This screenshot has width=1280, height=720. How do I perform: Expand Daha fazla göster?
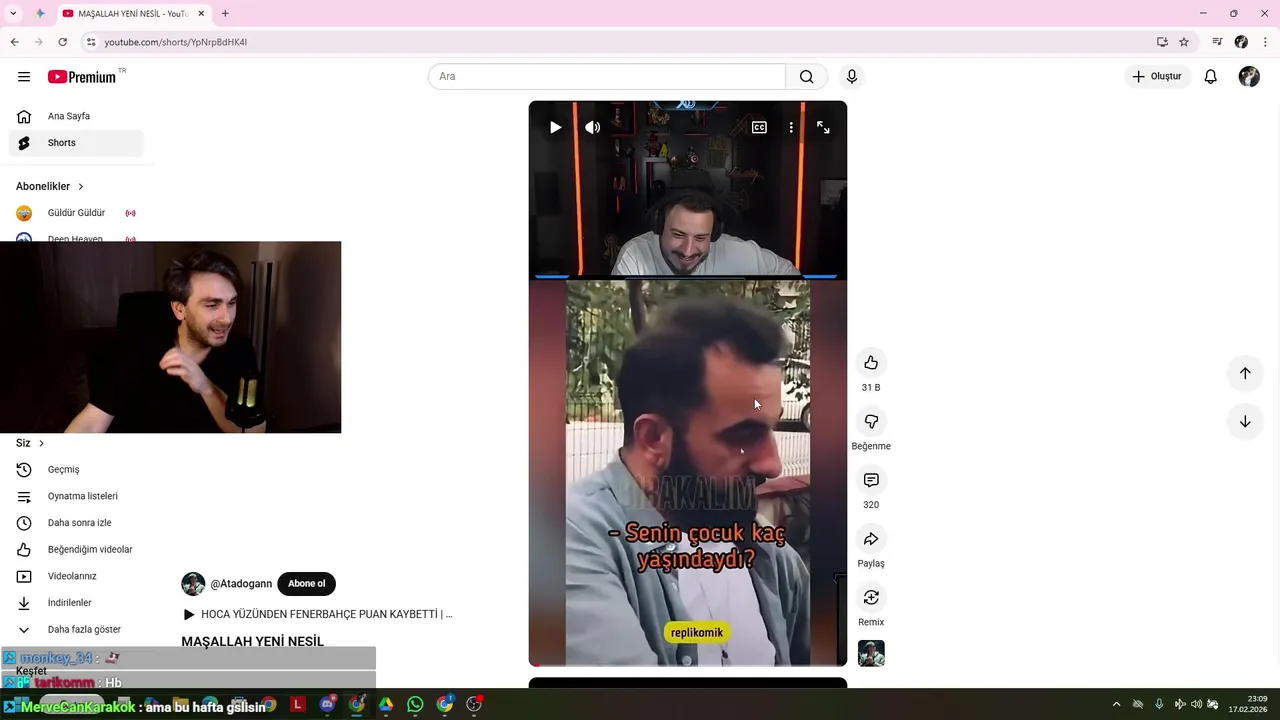point(76,630)
